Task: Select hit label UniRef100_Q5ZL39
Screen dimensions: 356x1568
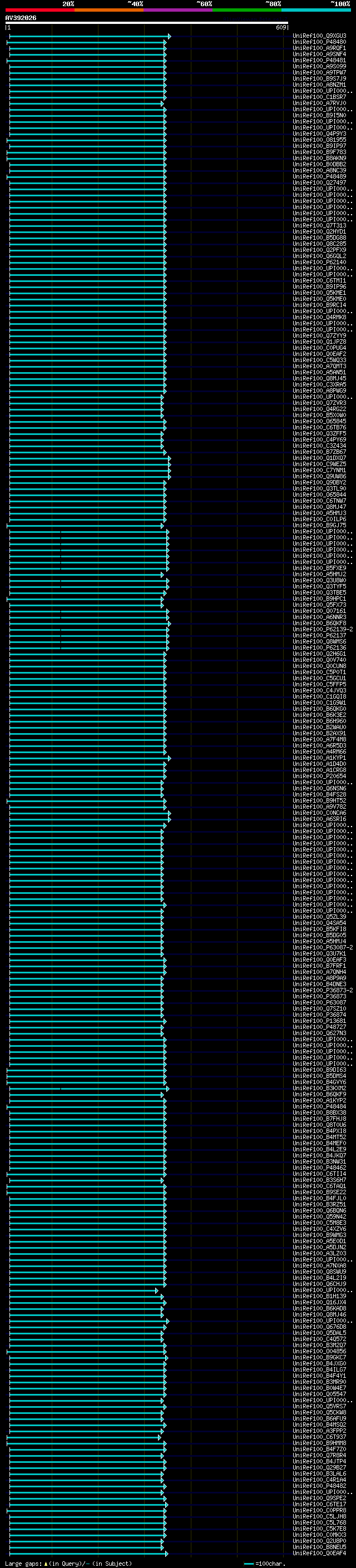Action: pyautogui.click(x=319, y=918)
